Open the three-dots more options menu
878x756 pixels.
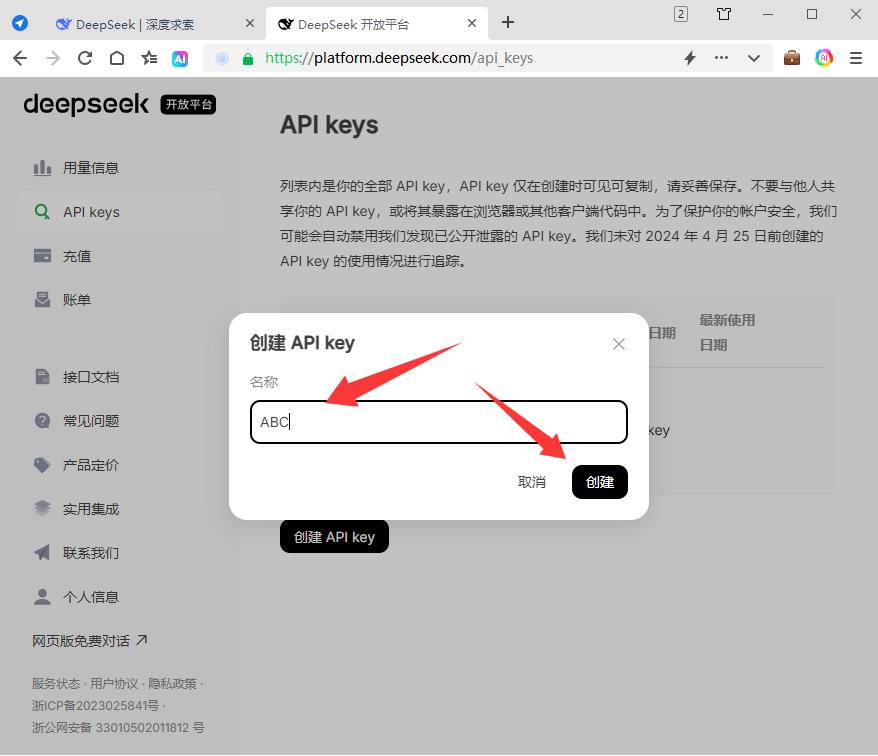721,58
